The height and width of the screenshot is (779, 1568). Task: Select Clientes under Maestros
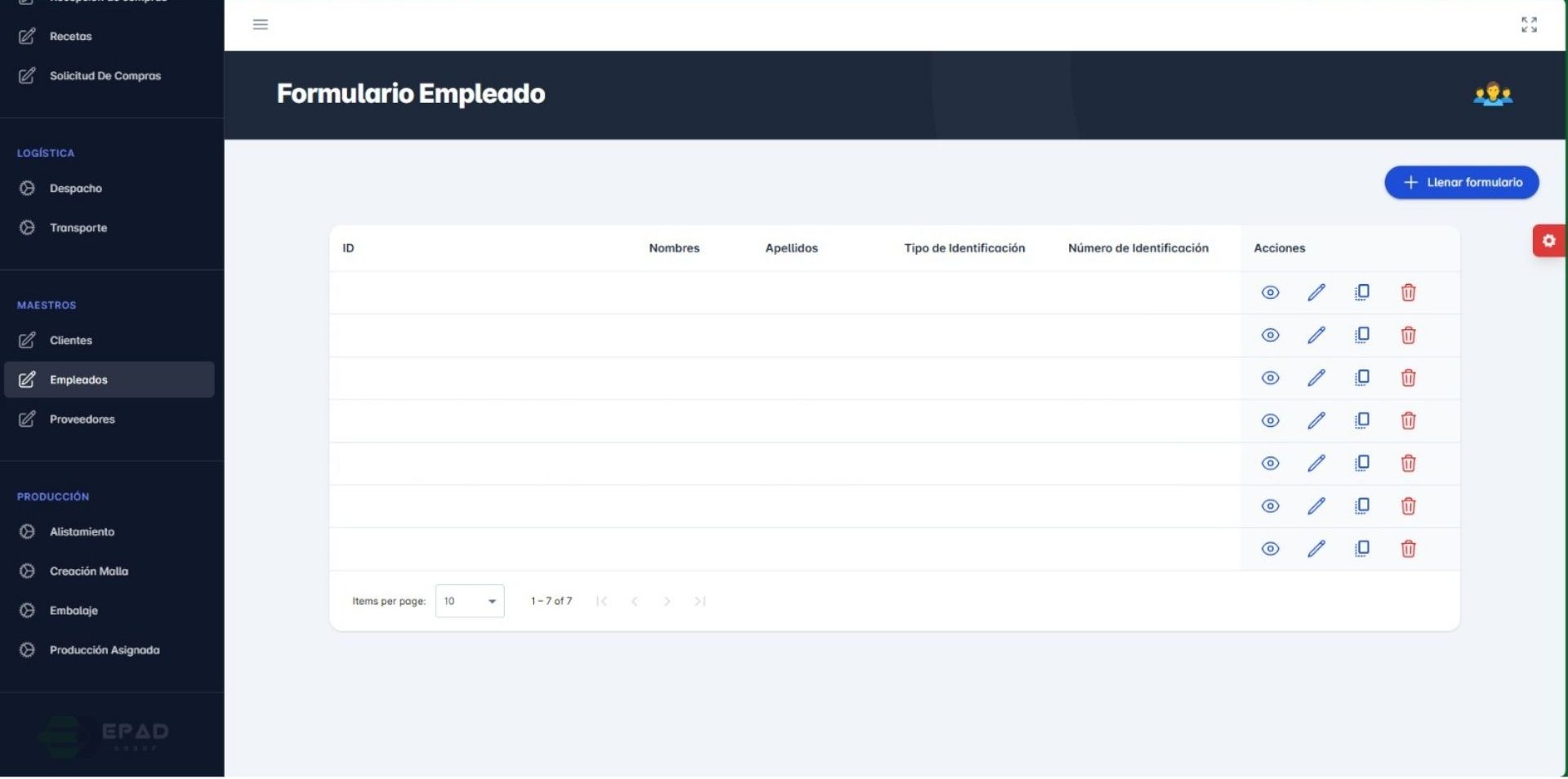point(71,340)
